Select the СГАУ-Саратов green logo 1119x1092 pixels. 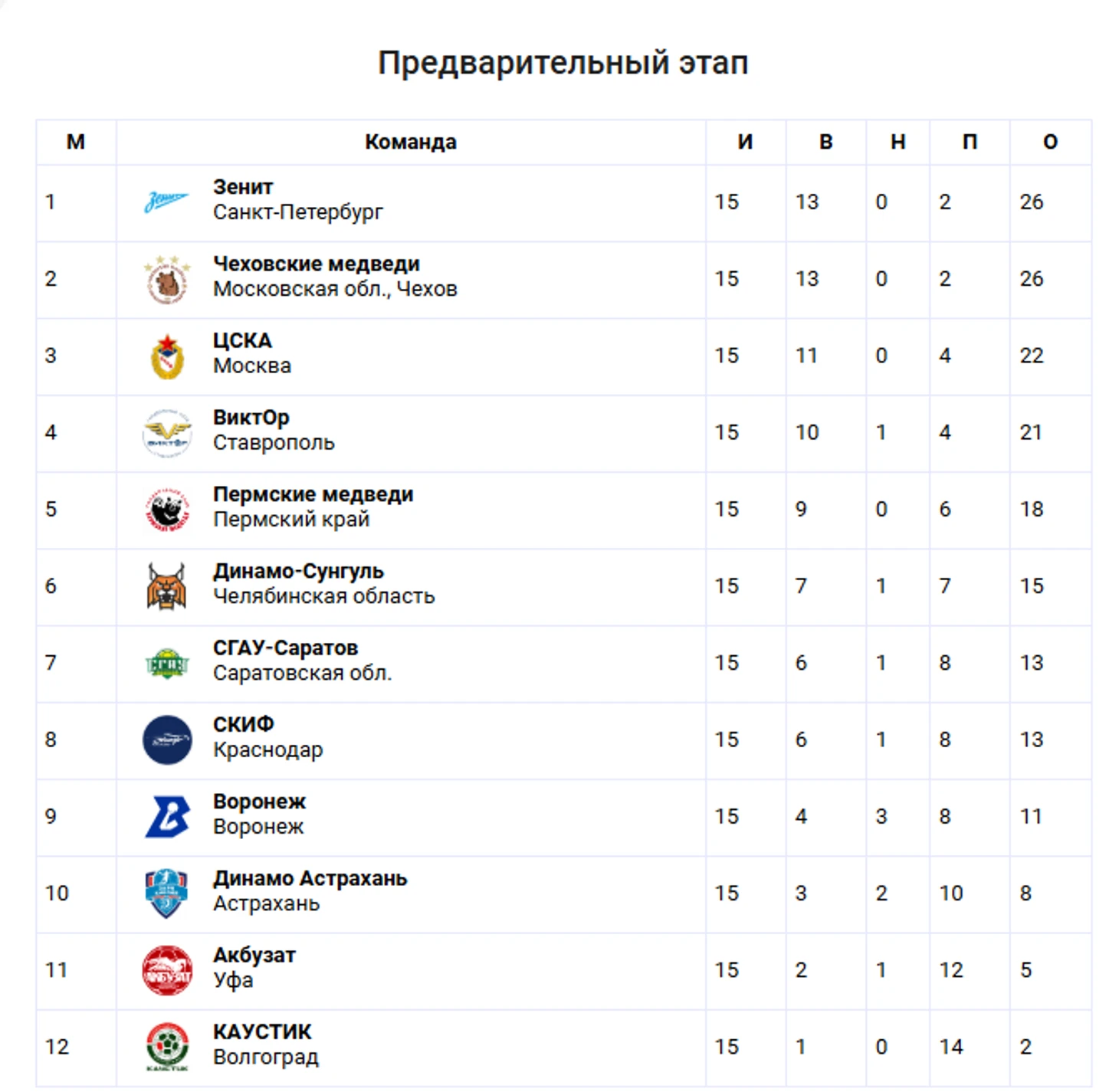pyautogui.click(x=167, y=663)
